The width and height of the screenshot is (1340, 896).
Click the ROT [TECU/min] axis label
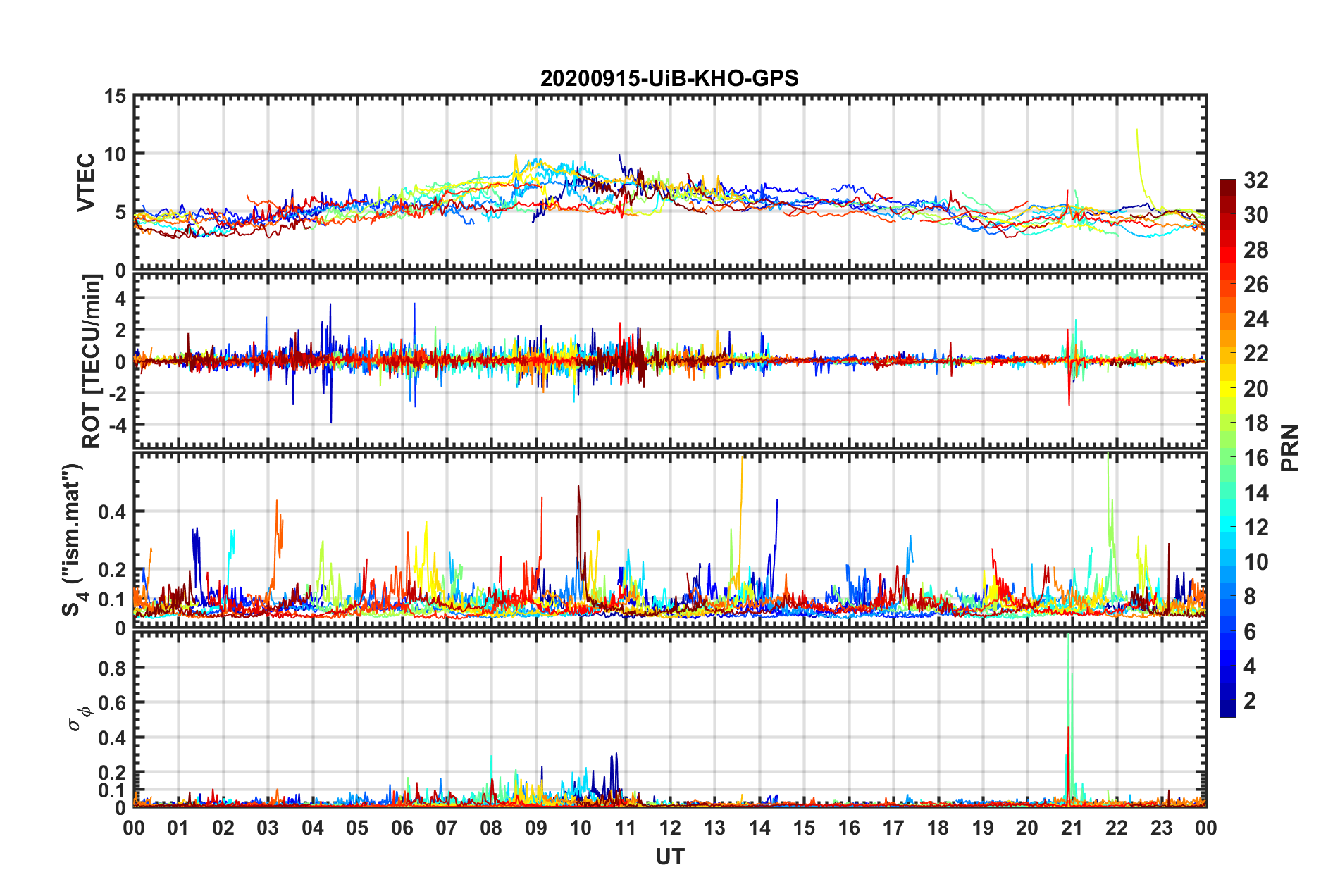pyautogui.click(x=92, y=361)
